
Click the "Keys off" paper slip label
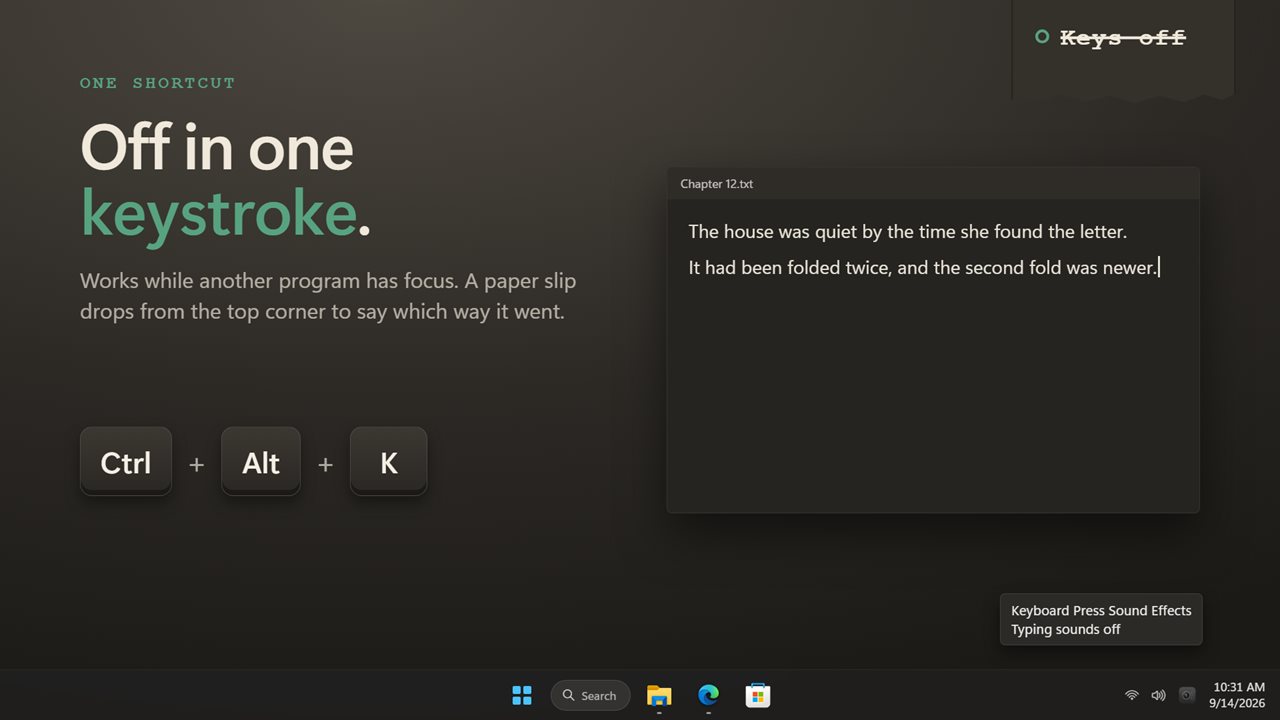click(x=1122, y=38)
